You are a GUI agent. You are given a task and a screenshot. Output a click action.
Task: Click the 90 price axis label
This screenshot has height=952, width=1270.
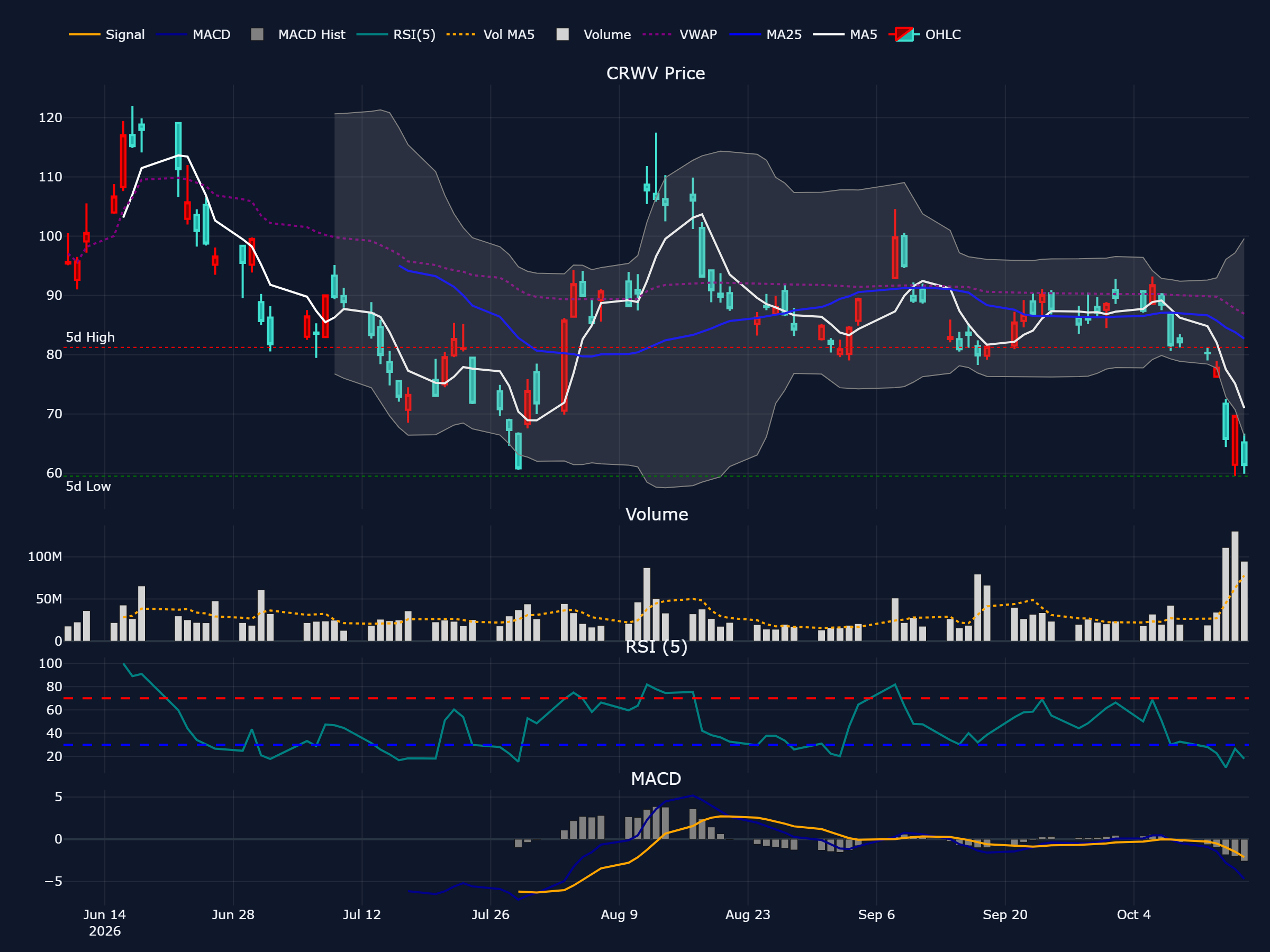click(54, 296)
